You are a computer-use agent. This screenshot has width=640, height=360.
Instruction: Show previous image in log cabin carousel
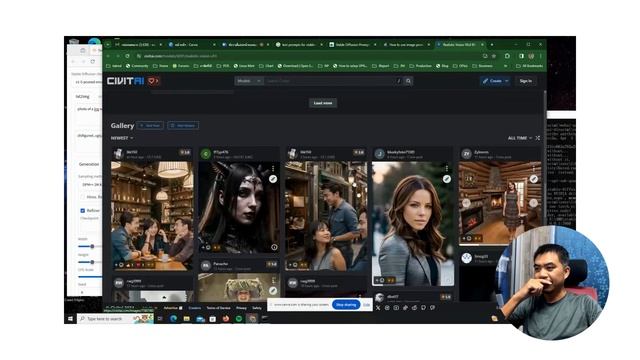click(x=466, y=203)
